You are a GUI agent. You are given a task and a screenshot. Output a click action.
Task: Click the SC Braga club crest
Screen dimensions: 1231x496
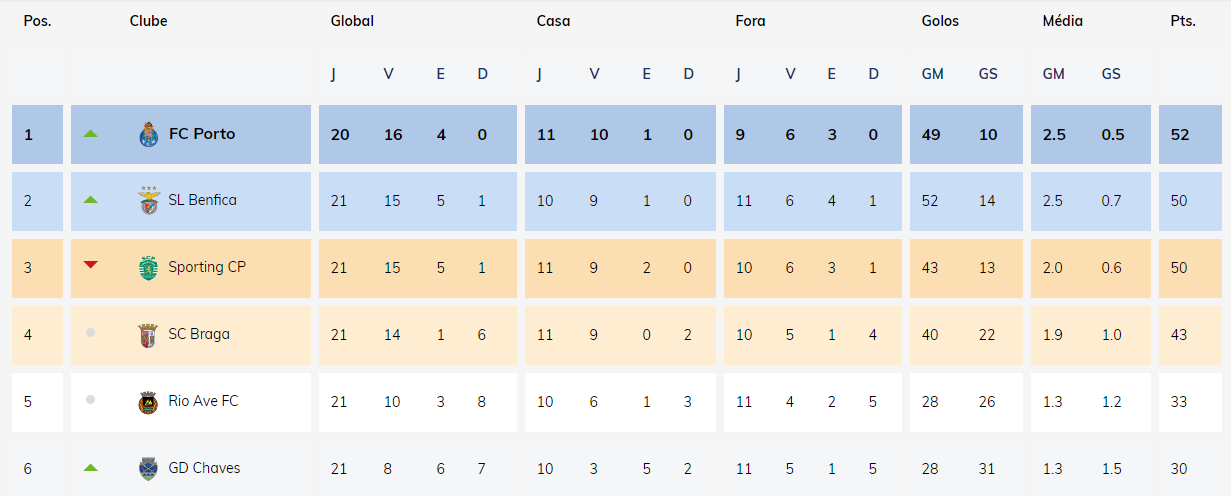click(148, 335)
